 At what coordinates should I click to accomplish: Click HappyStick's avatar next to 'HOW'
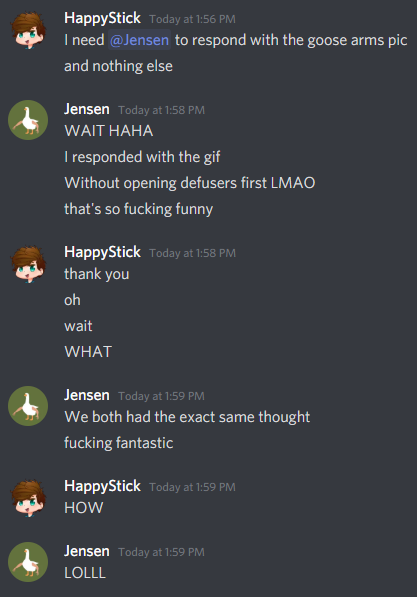(x=28, y=498)
